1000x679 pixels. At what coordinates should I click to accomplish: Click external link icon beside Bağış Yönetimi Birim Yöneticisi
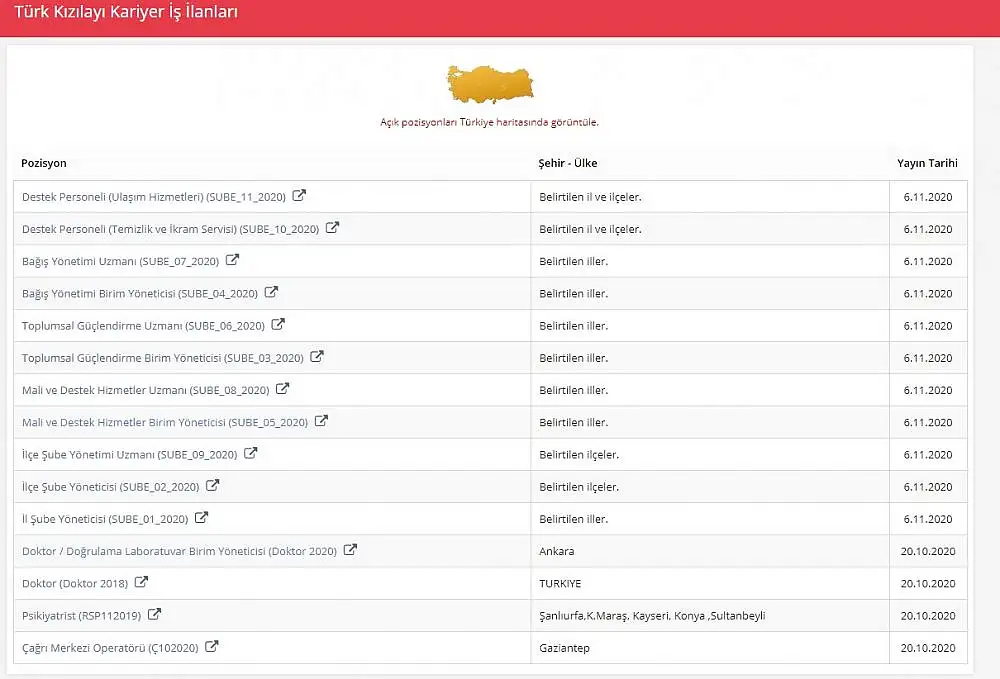click(x=271, y=292)
